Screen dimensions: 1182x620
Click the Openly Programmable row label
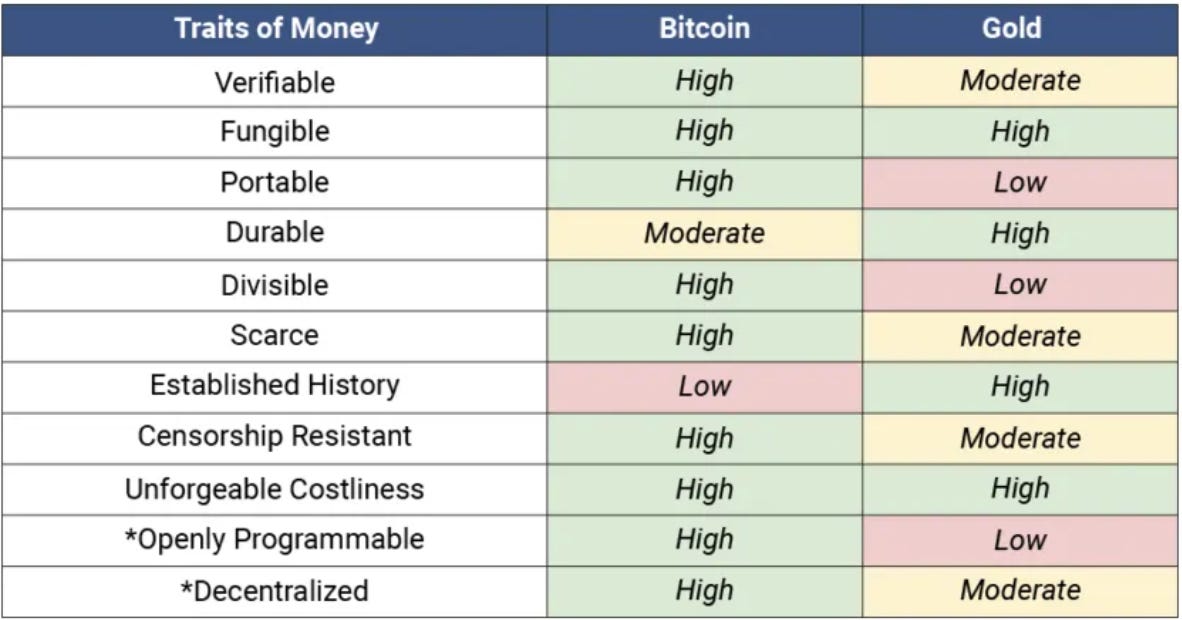pos(274,540)
